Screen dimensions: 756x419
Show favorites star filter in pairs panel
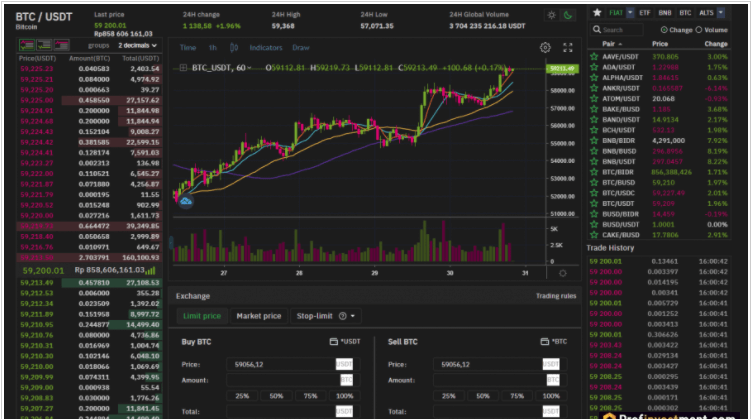(x=597, y=12)
